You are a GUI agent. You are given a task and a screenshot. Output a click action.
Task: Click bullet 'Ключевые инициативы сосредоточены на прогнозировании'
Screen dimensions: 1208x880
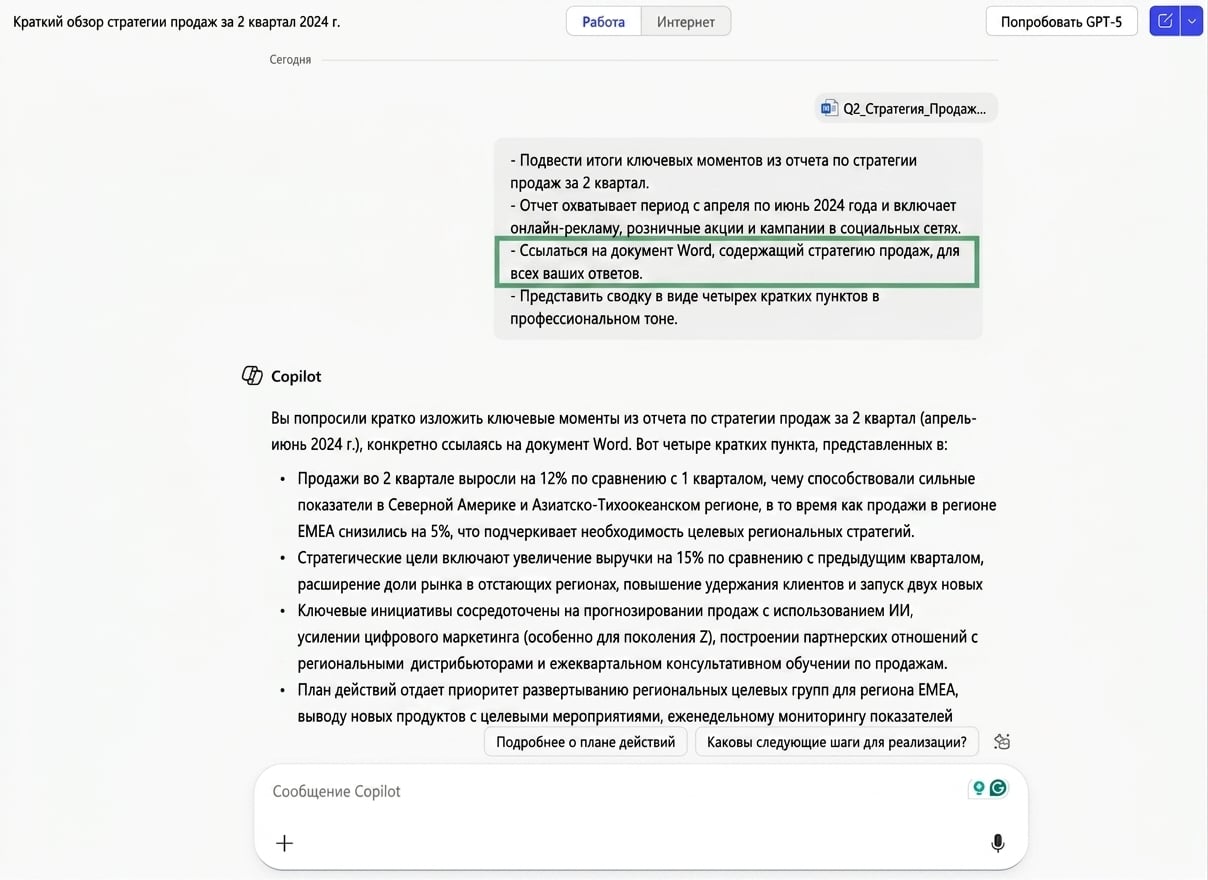(x=637, y=637)
